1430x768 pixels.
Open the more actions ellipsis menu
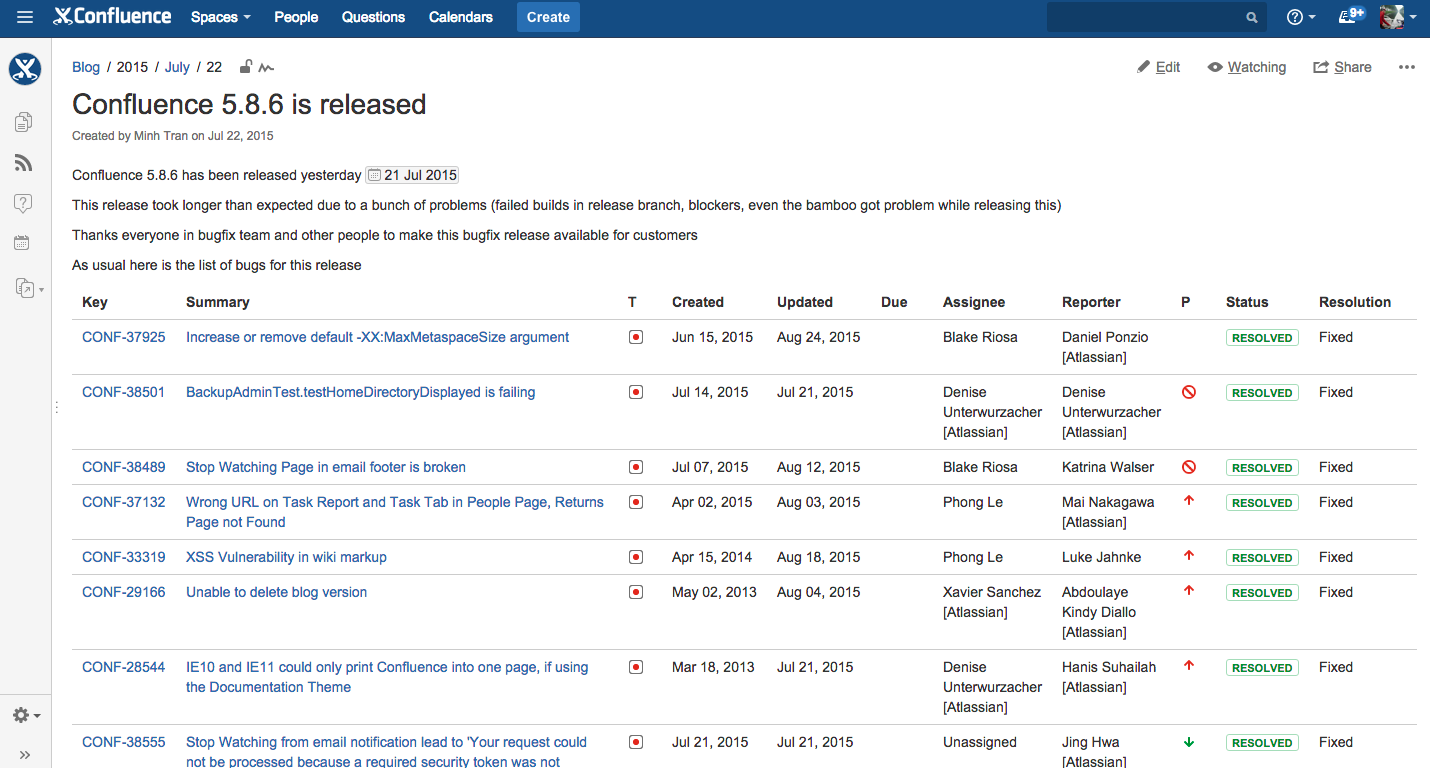(x=1406, y=67)
